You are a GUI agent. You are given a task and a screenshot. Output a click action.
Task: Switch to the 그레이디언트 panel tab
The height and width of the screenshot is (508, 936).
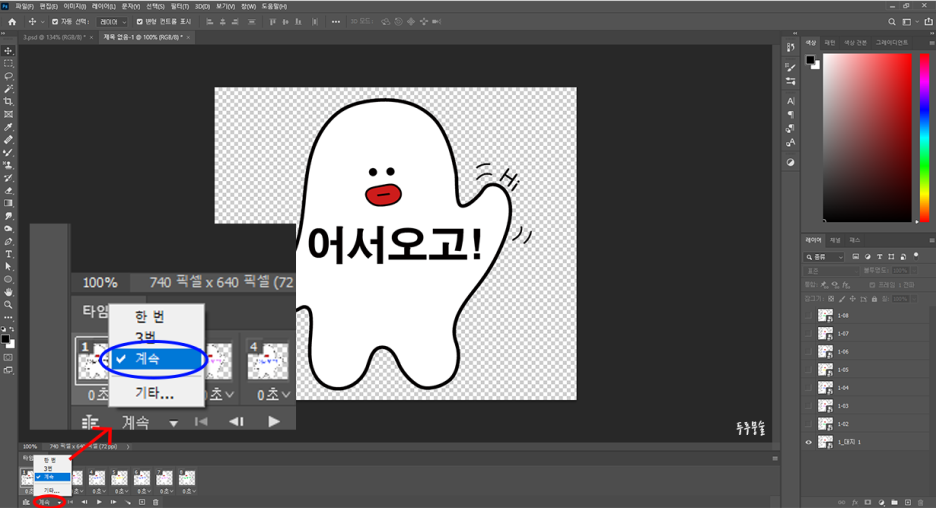[x=892, y=43]
